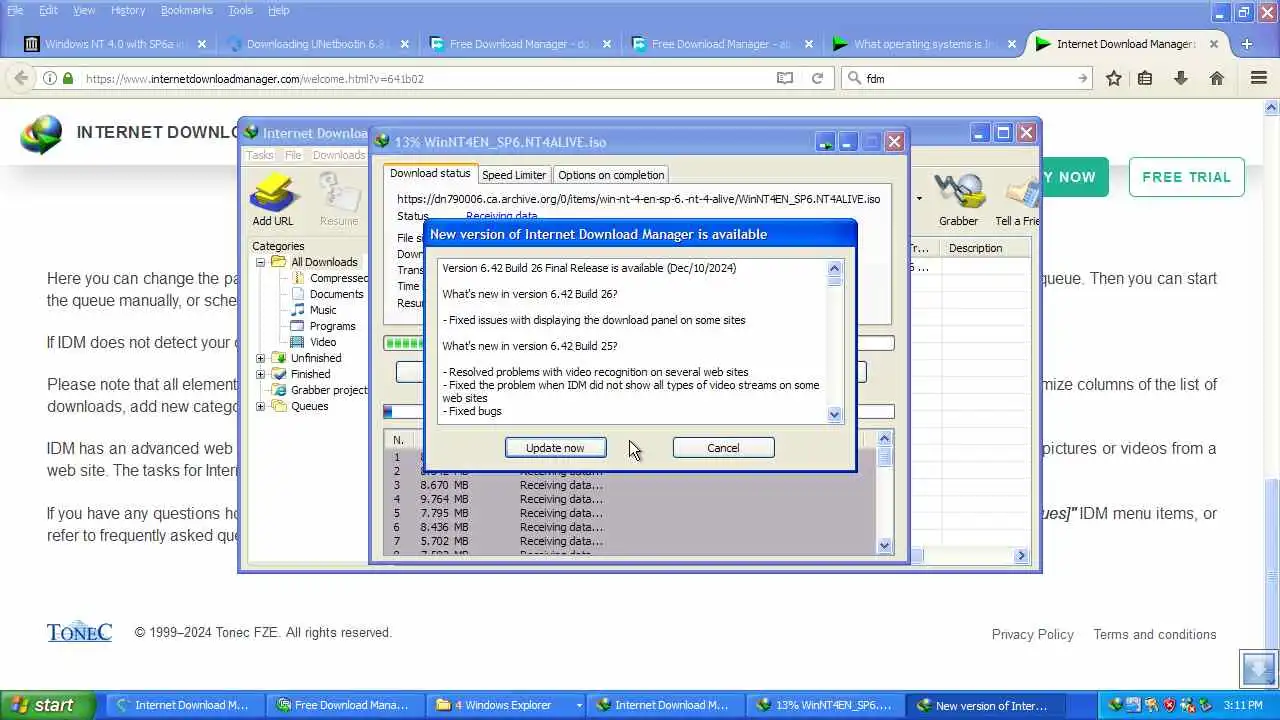The image size is (1280, 720).
Task: Expand the Unfinished category
Action: click(260, 358)
